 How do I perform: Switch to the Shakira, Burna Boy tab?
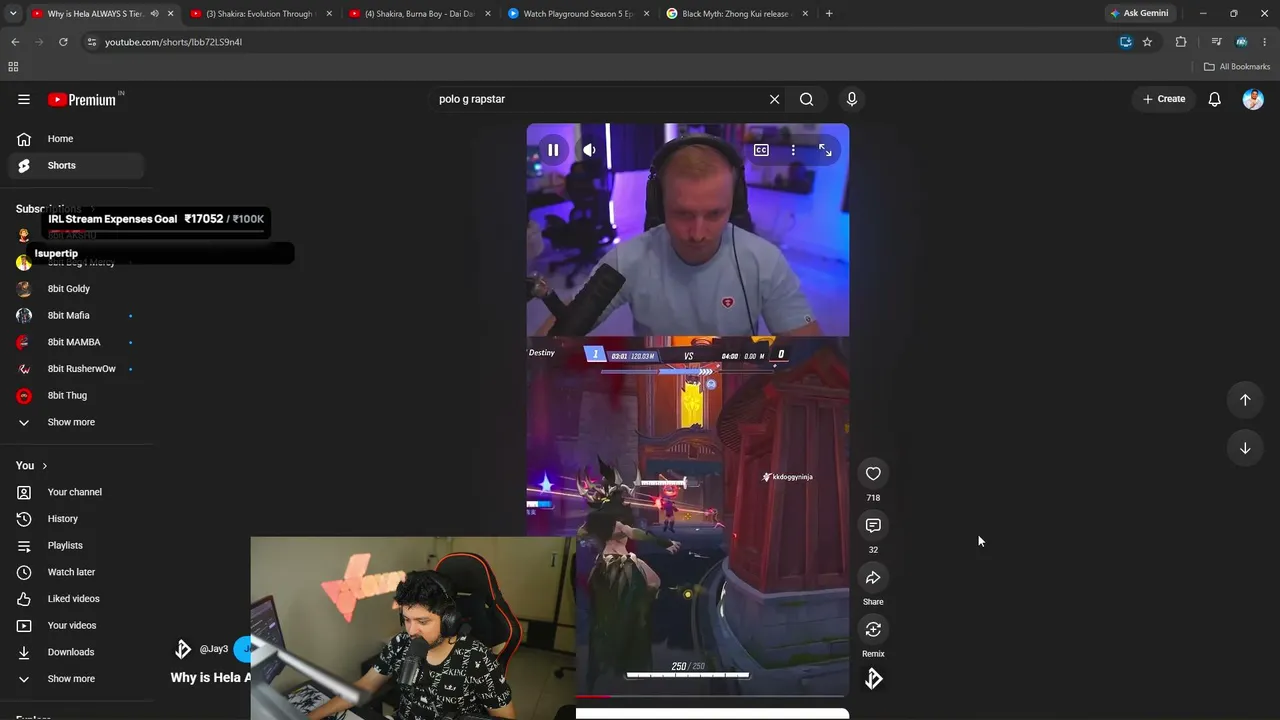[x=420, y=14]
